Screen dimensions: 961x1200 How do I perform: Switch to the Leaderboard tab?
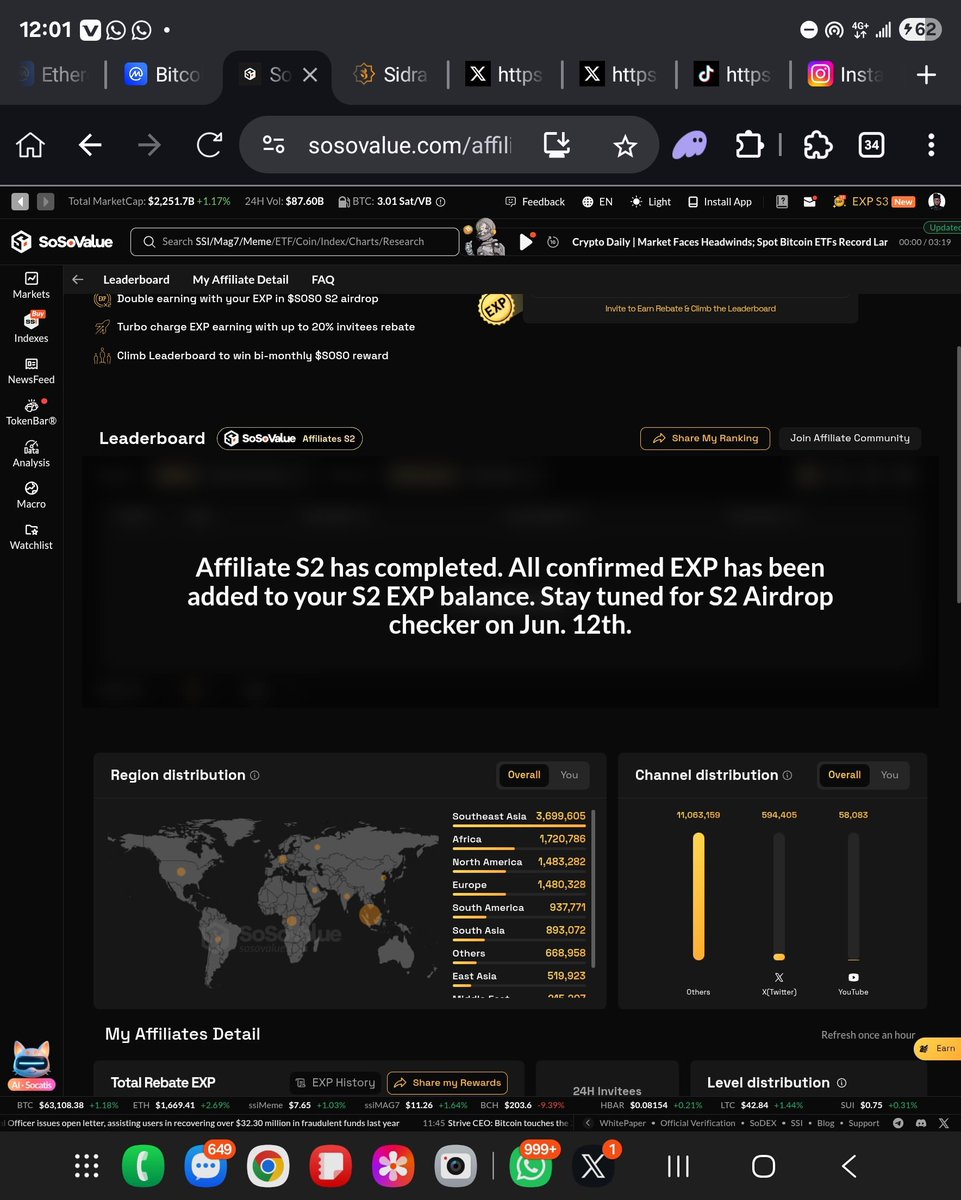tap(136, 280)
